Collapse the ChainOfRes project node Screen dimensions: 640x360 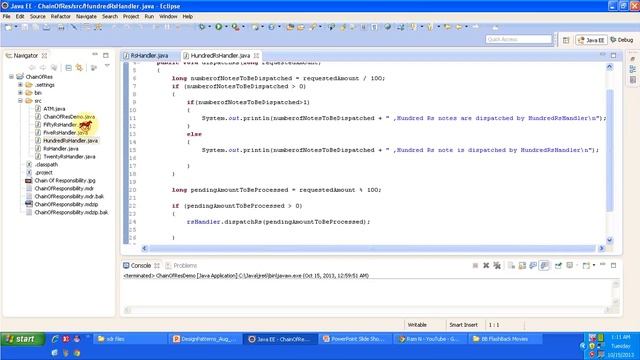(11, 77)
